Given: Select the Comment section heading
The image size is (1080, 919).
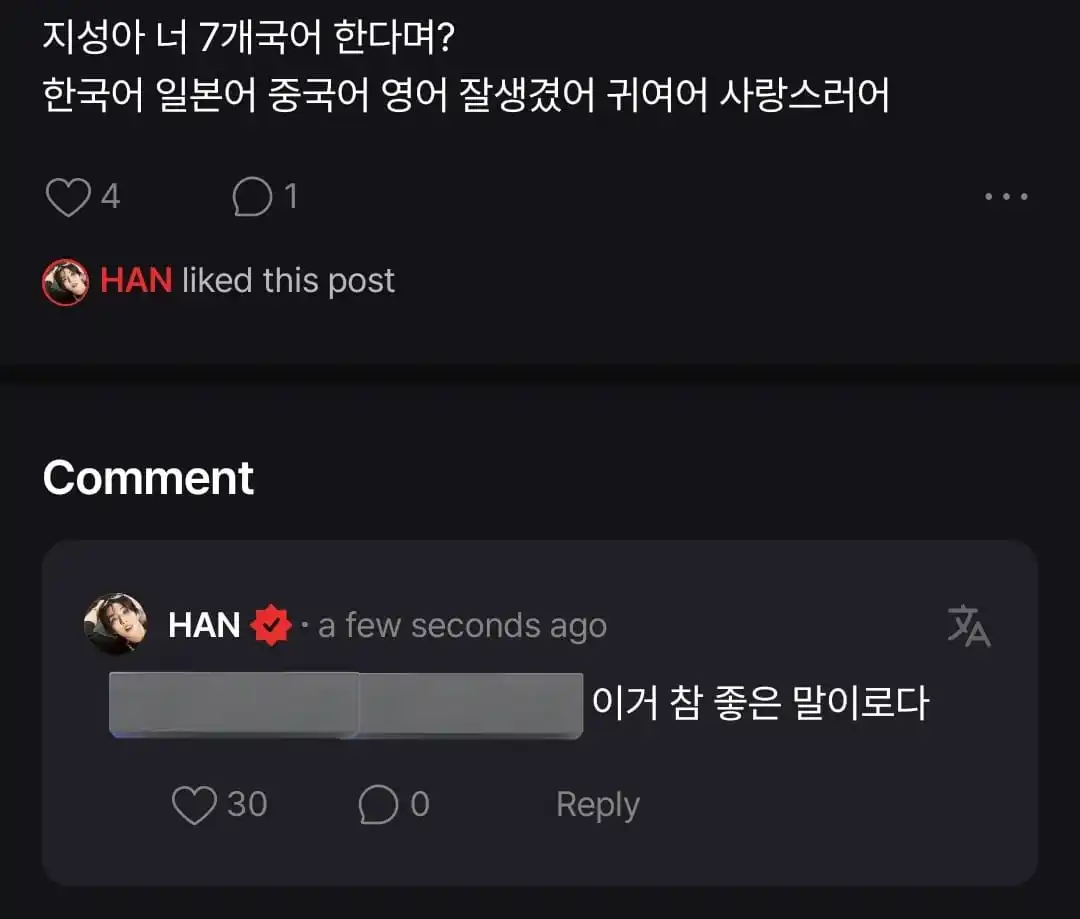Looking at the screenshot, I should (x=147, y=478).
